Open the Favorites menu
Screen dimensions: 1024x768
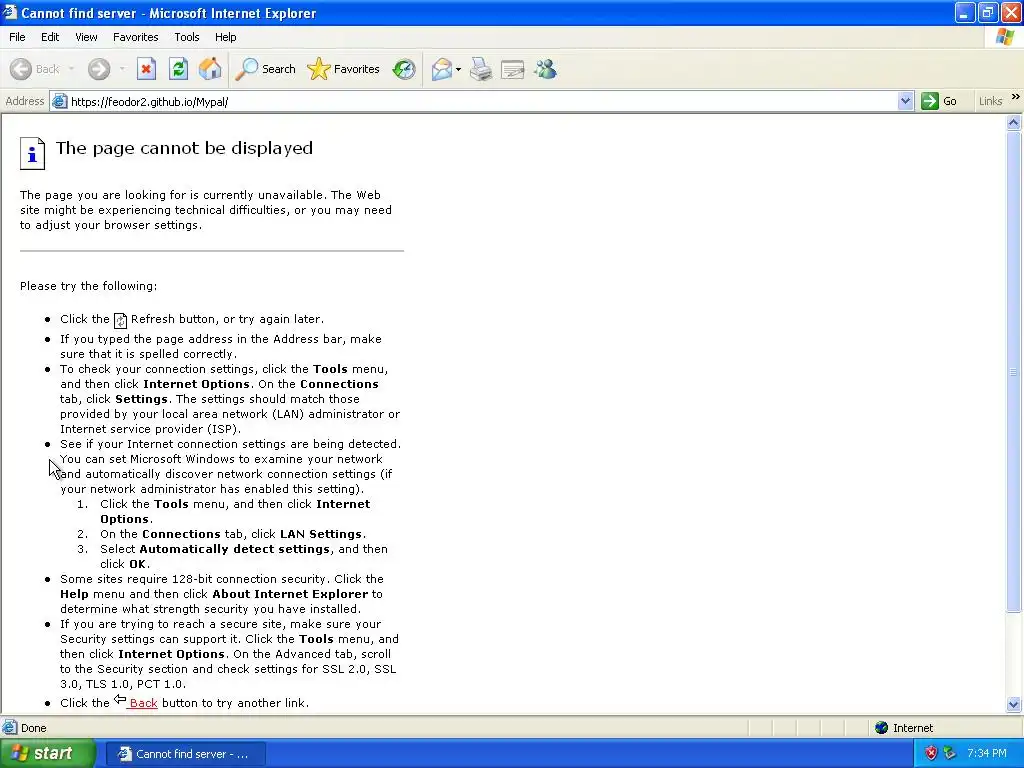click(x=135, y=37)
